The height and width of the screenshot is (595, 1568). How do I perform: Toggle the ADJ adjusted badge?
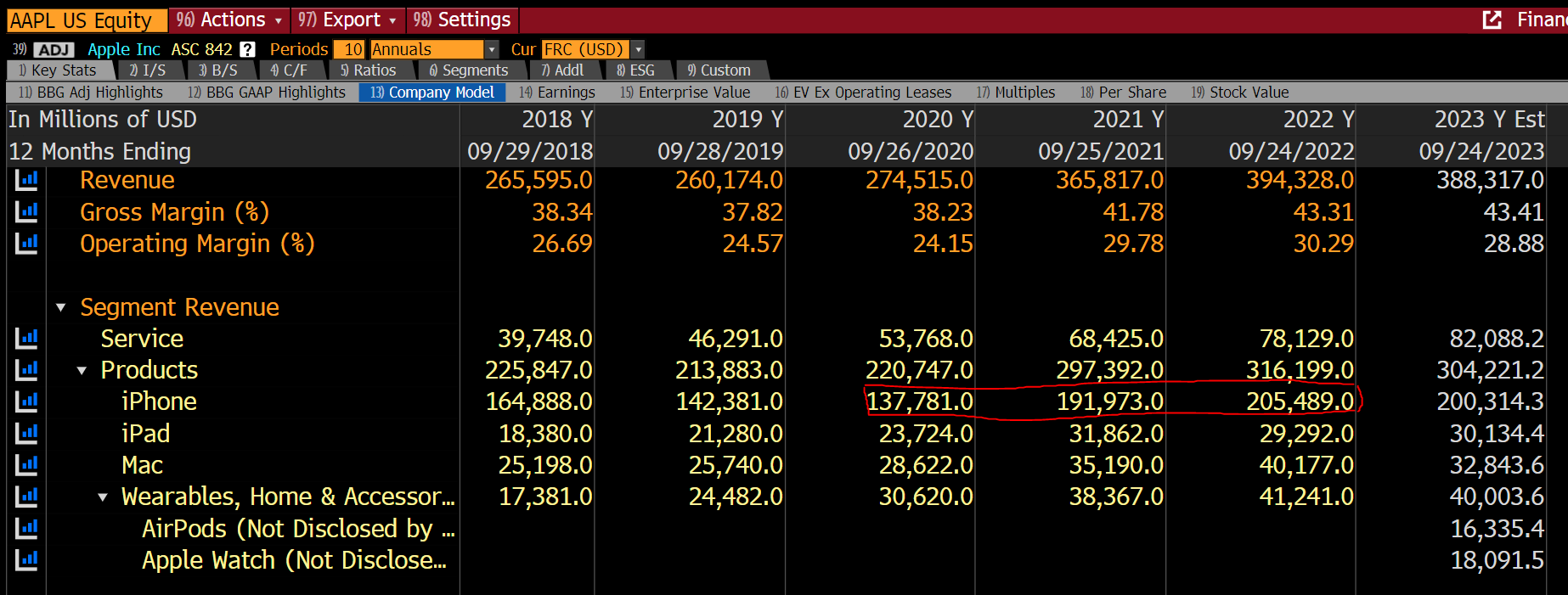click(x=54, y=49)
